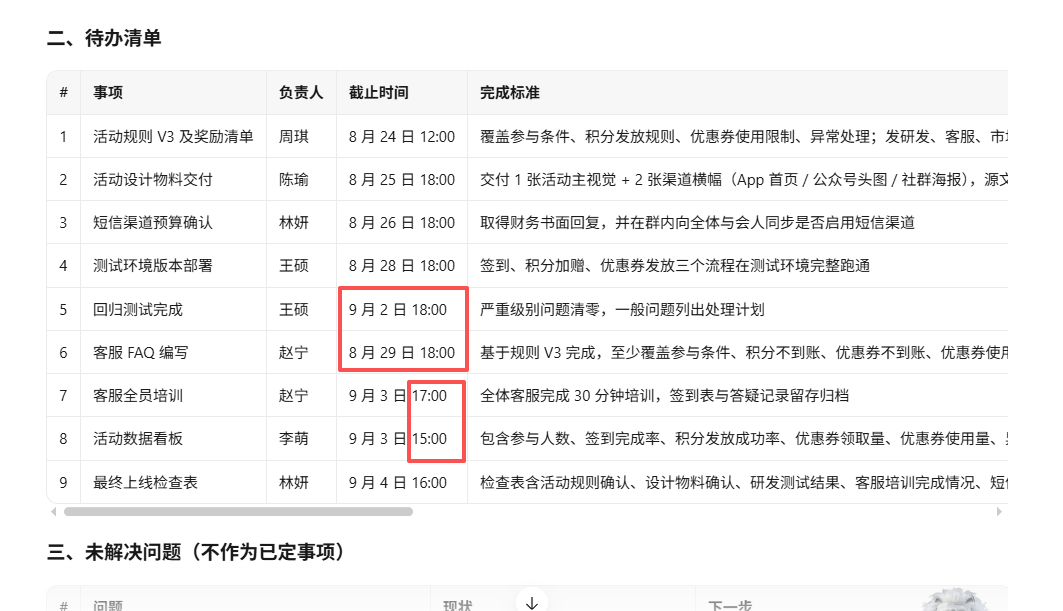
Task: Select the cell "测试环境版本部署"
Action: [153, 266]
